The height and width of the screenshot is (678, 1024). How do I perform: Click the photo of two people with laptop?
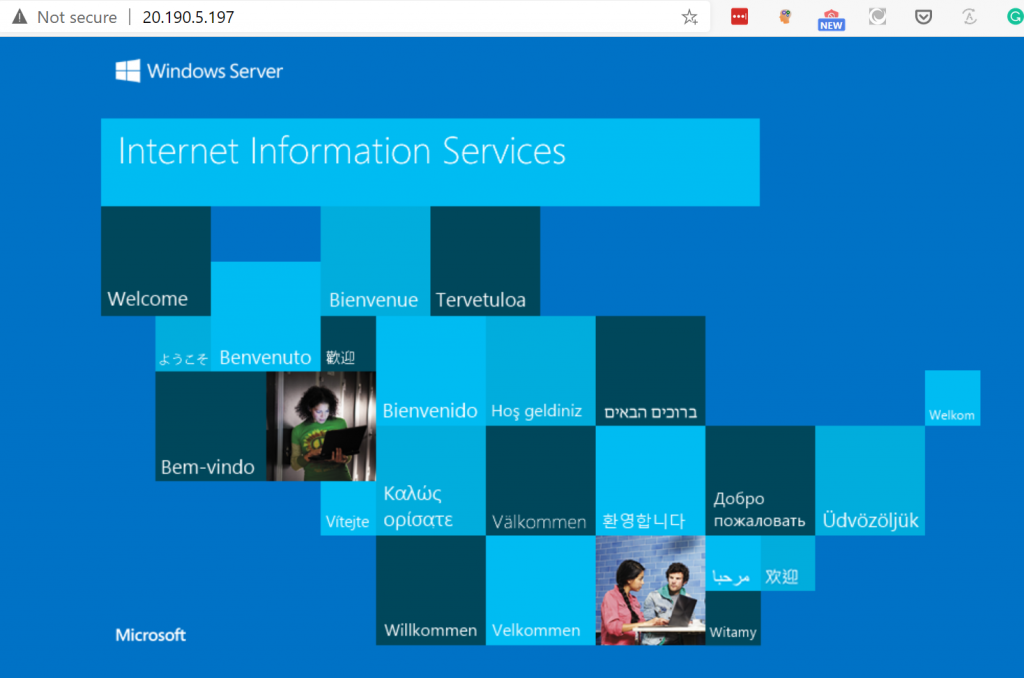(650, 590)
